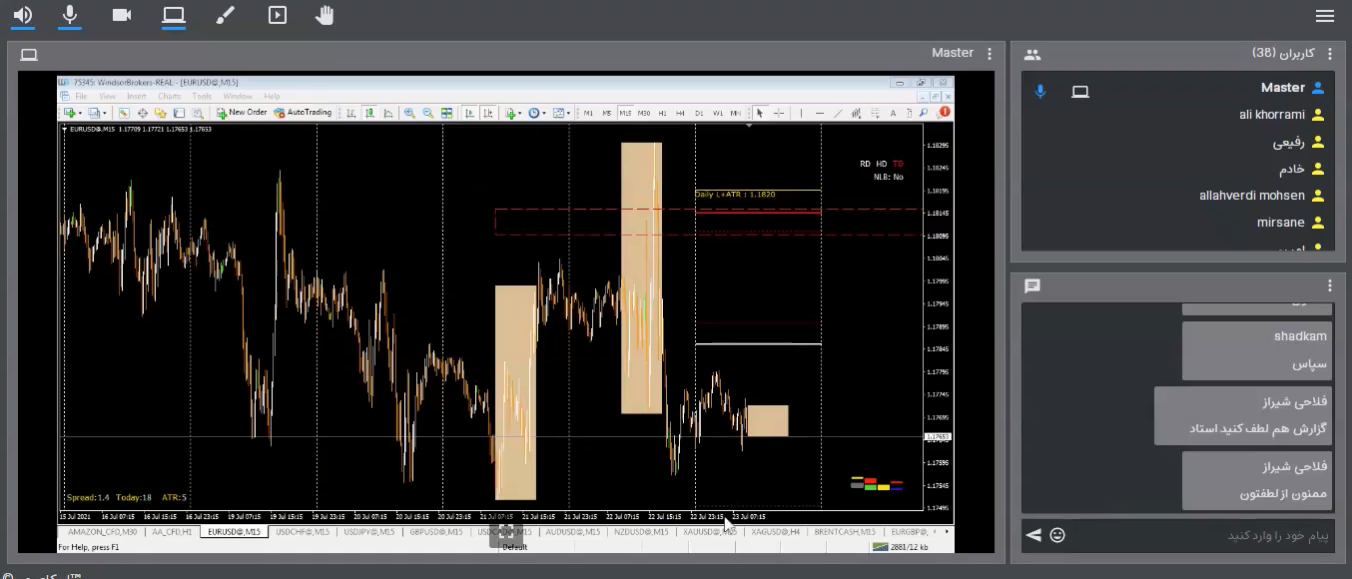1352x579 pixels.
Task: Click the fullscreen overlay icon below the chart
Action: pos(506,533)
